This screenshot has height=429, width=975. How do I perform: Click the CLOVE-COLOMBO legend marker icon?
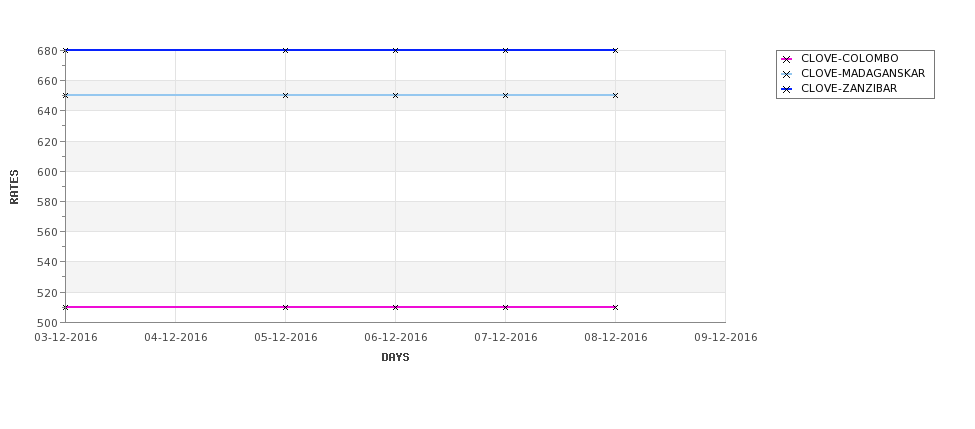787,59
